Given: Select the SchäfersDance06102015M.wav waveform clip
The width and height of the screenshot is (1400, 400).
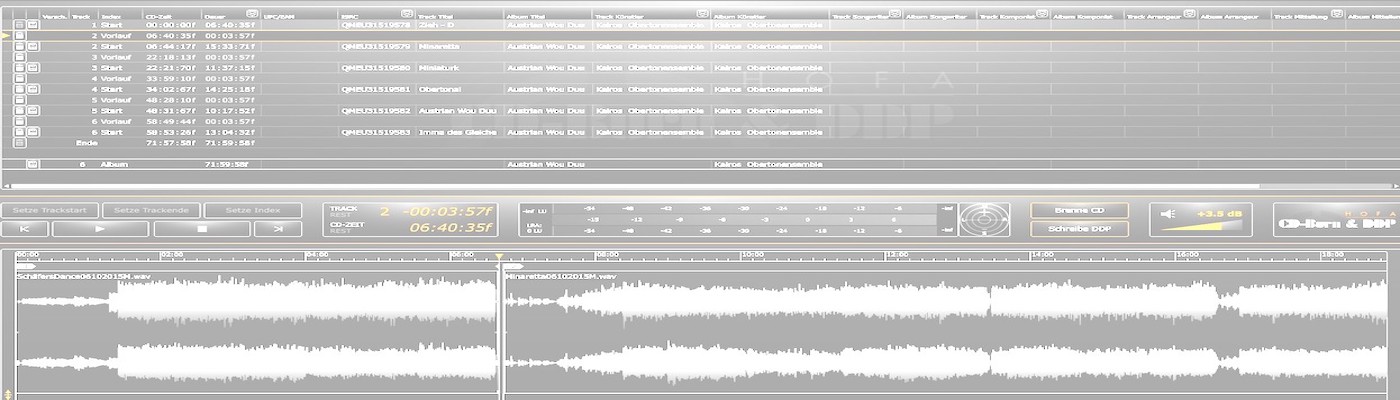Looking at the screenshot, I should click(x=258, y=331).
